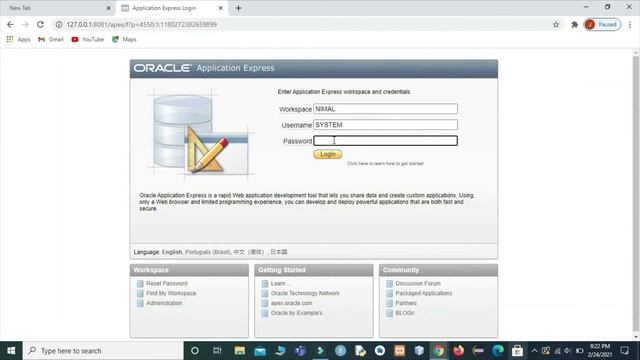
Task: Open Reset Password link
Action: point(167,283)
